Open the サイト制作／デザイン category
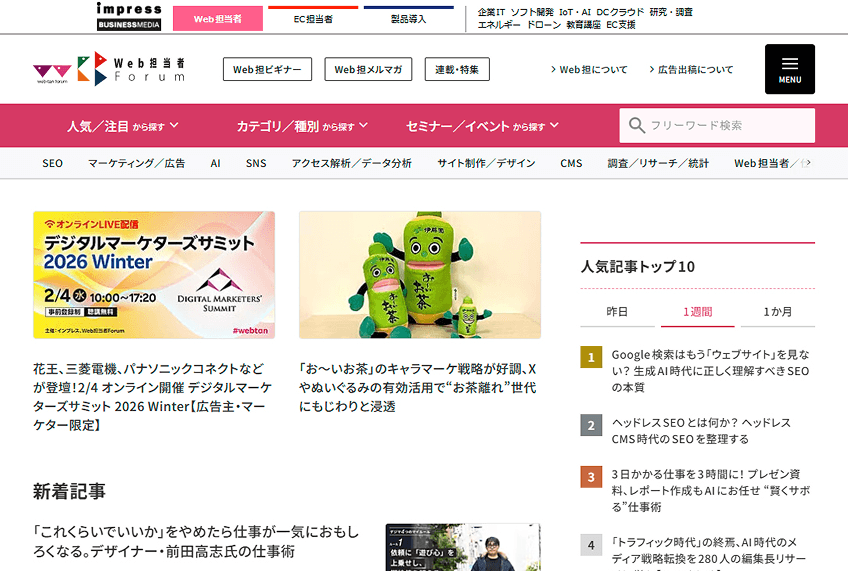This screenshot has height=571, width=848. point(486,163)
